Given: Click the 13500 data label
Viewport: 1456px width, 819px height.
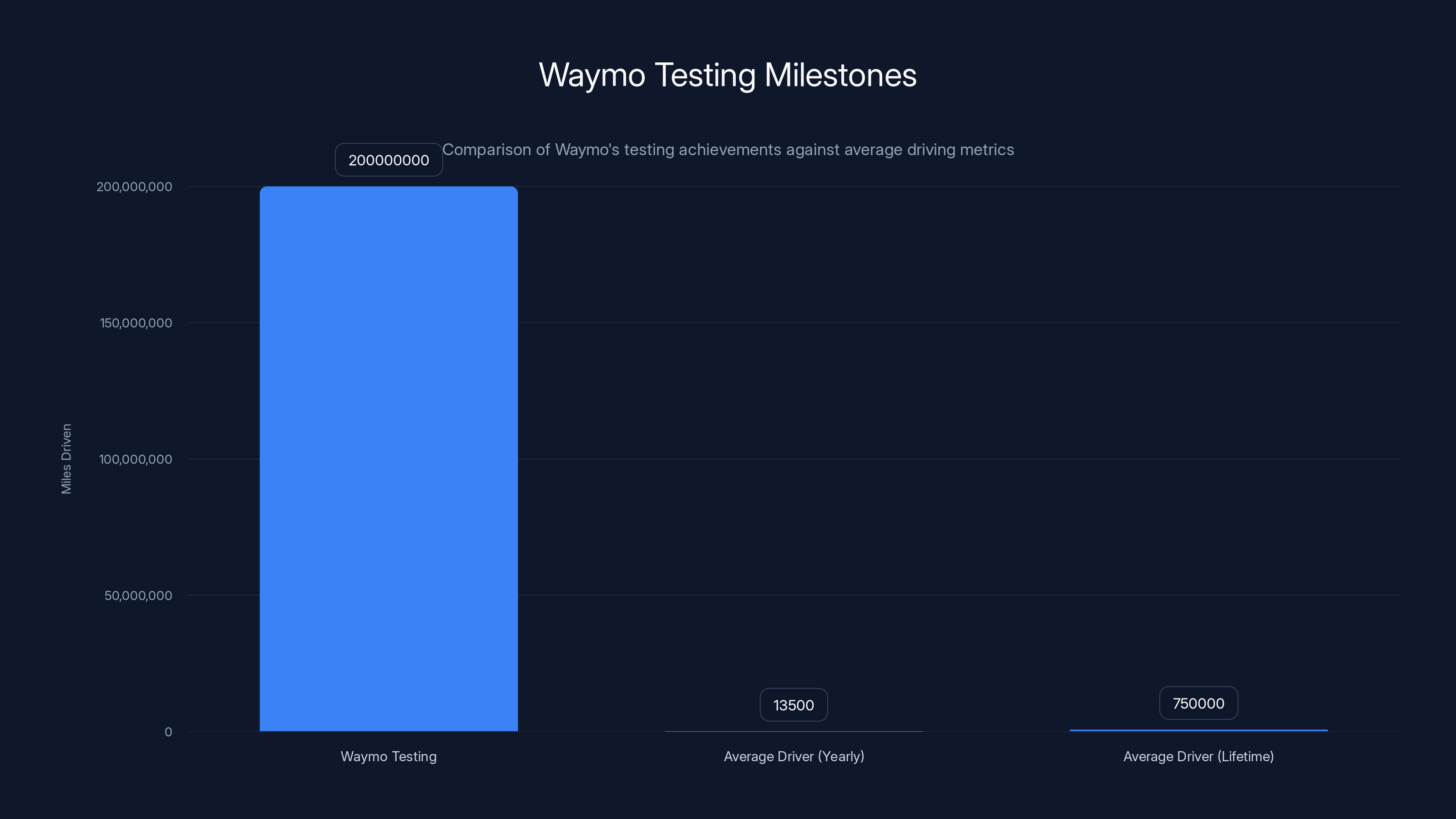Looking at the screenshot, I should click(x=794, y=705).
